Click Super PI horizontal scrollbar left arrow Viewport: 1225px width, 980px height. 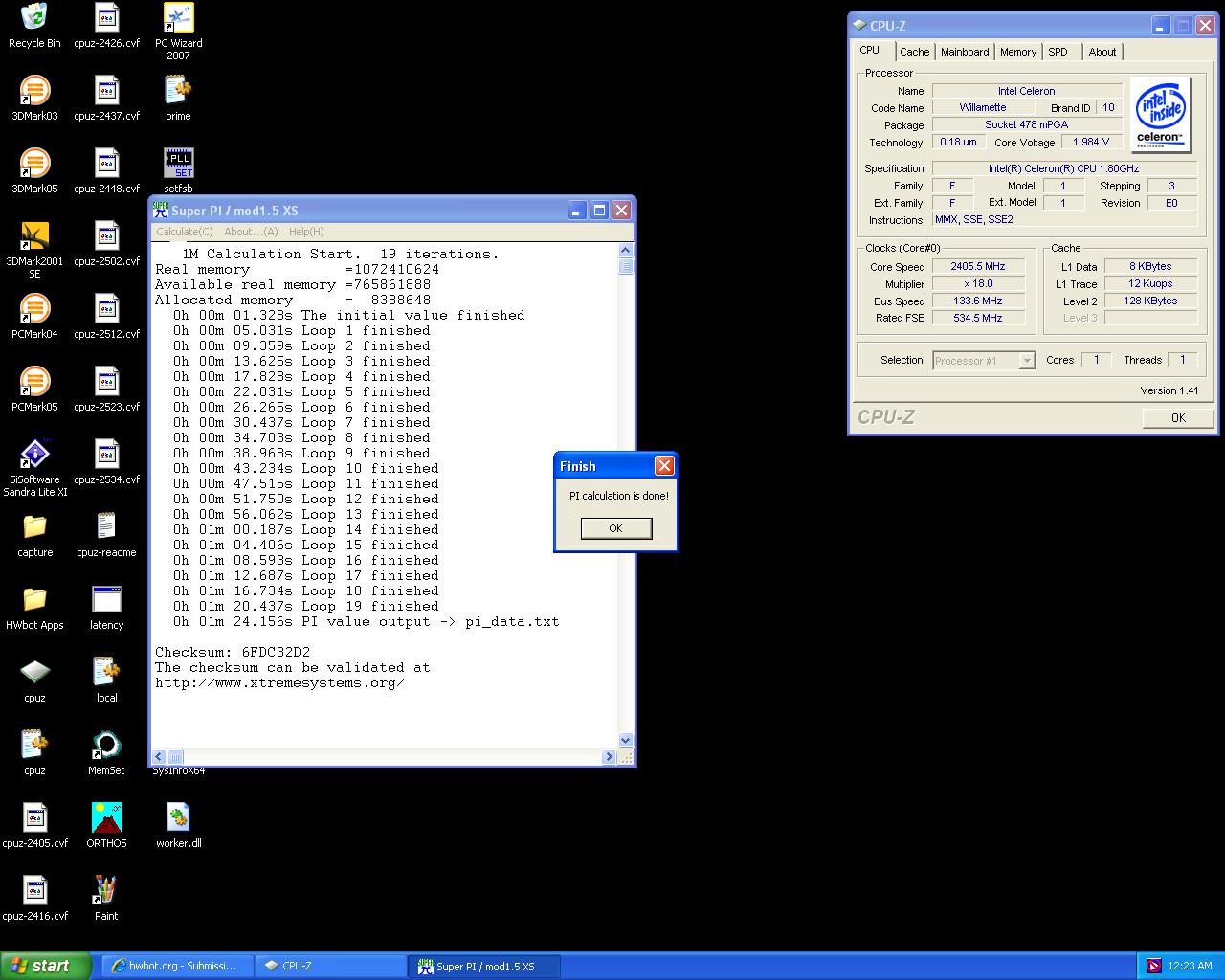(160, 757)
